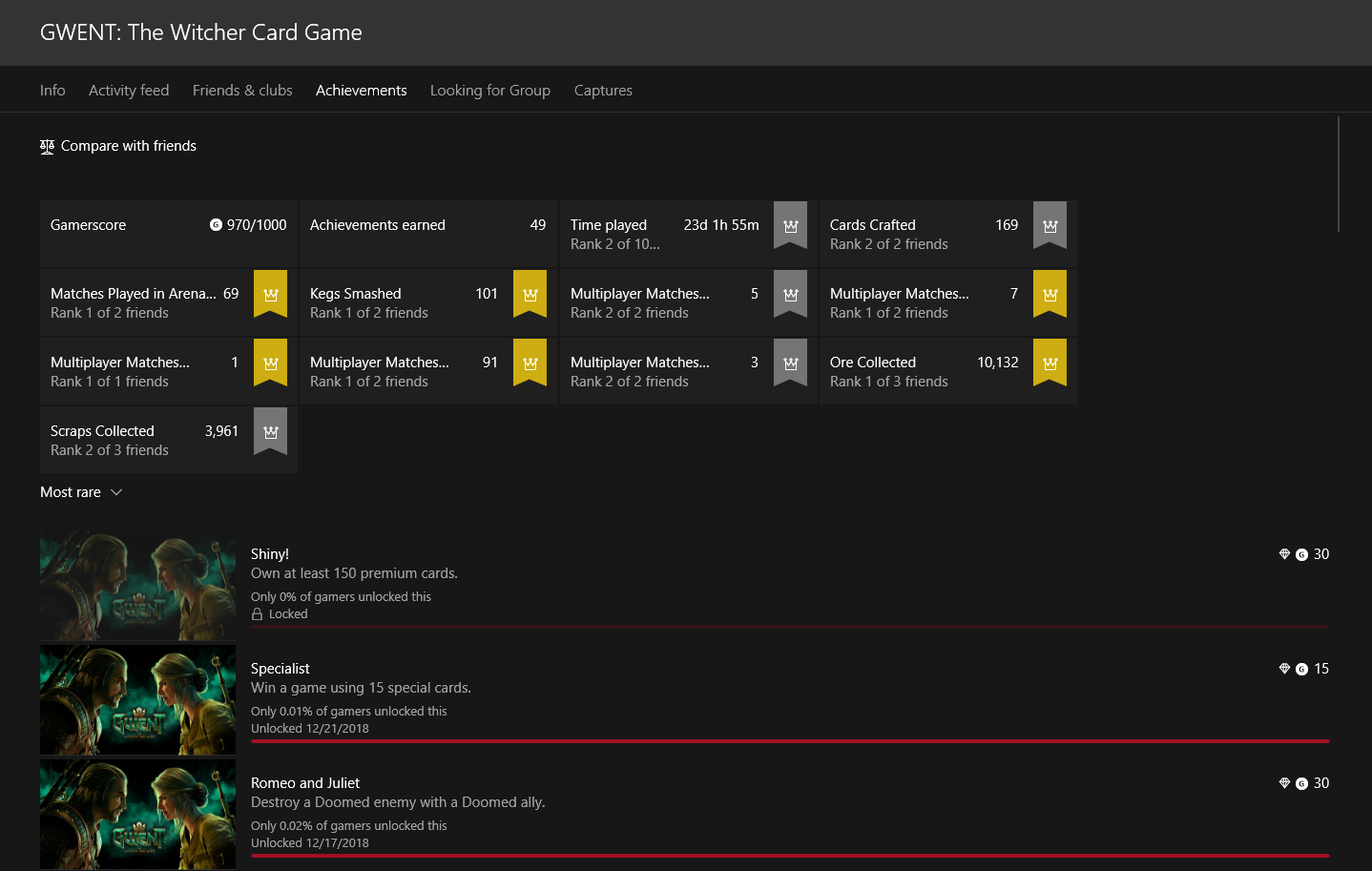The image size is (1372, 871).
Task: Click the gamerscore G icon on Specialist row
Action: point(1301,670)
